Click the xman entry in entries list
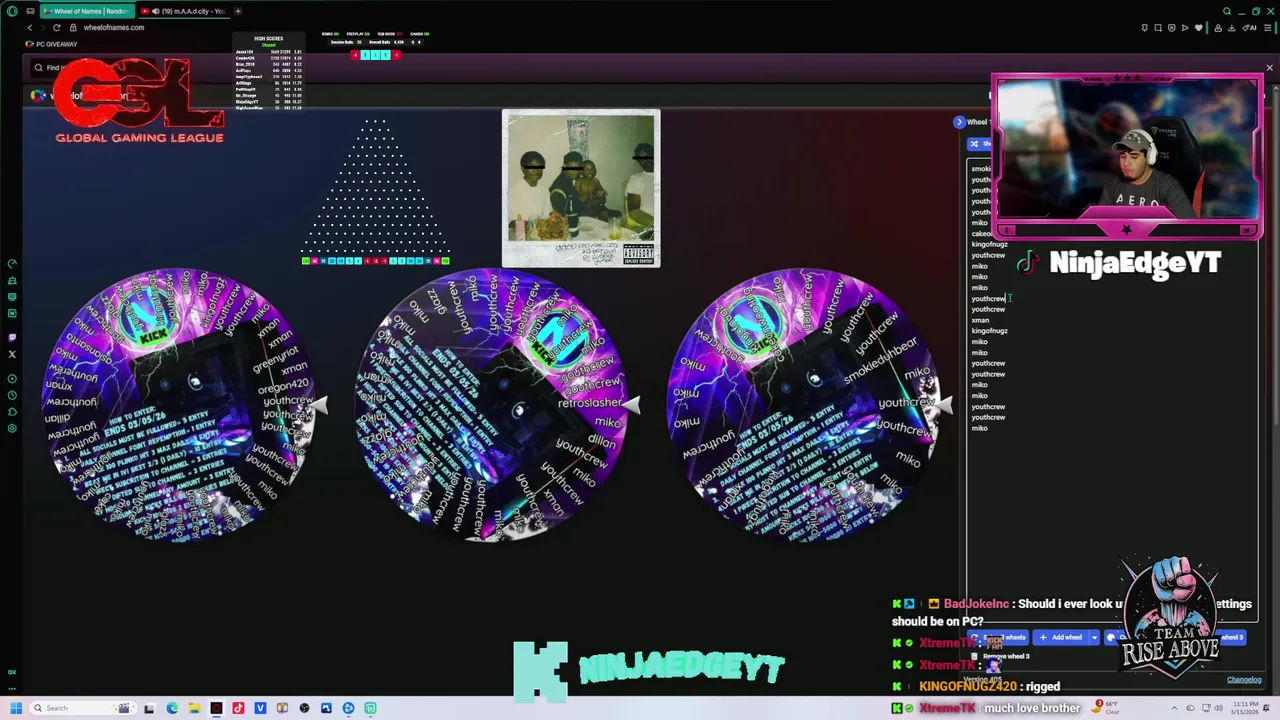The image size is (1280, 720). 980,320
